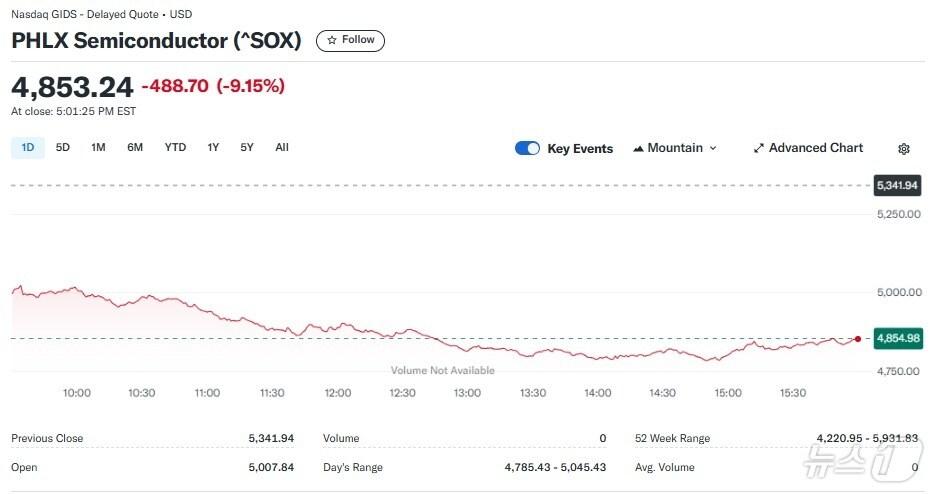
Task: Click the previous close label 5,341.94 on chart
Action: point(897,185)
